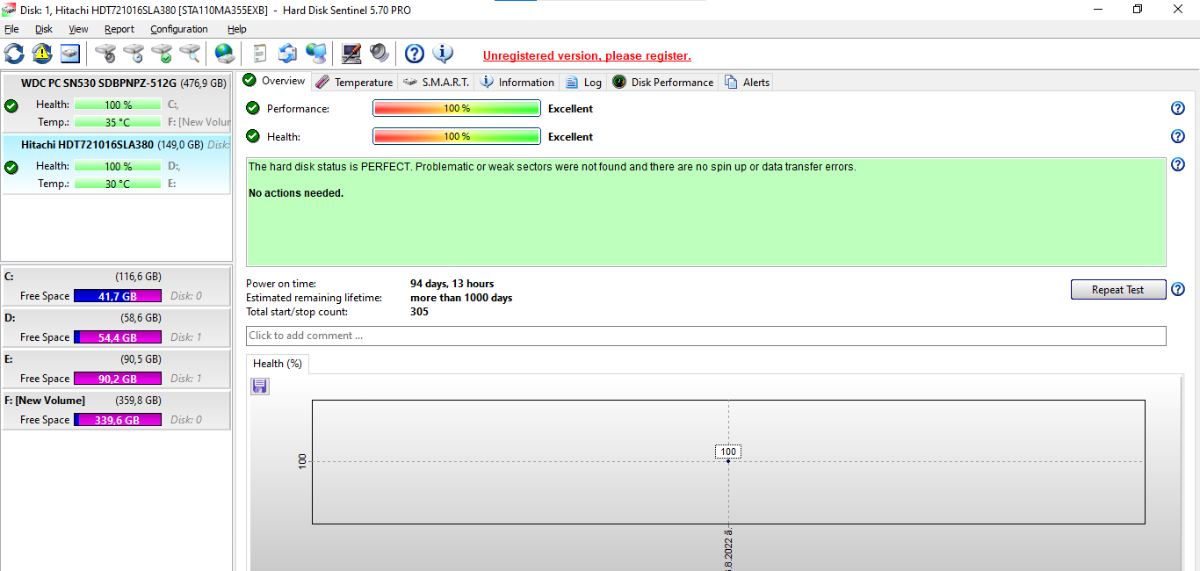The image size is (1200, 571).
Task: Click the C: drive free space bar
Action: click(x=117, y=296)
